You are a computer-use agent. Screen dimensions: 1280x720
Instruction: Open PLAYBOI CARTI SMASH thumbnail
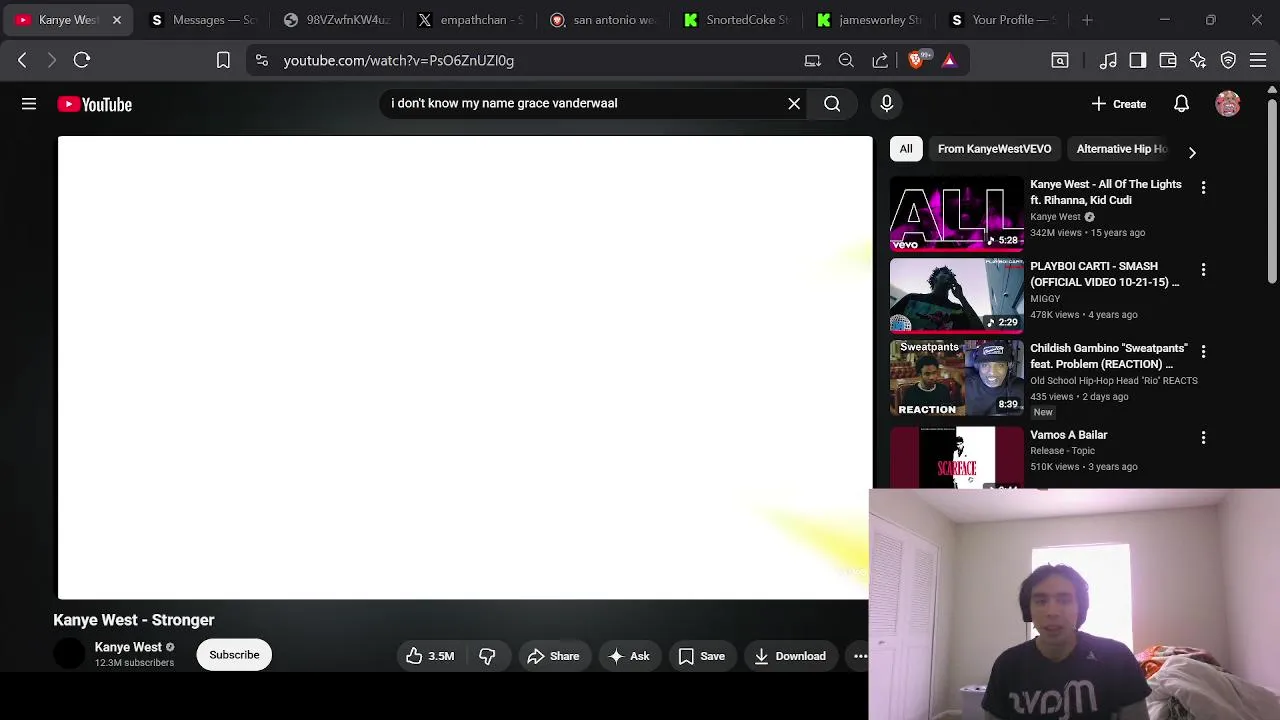pos(957,296)
